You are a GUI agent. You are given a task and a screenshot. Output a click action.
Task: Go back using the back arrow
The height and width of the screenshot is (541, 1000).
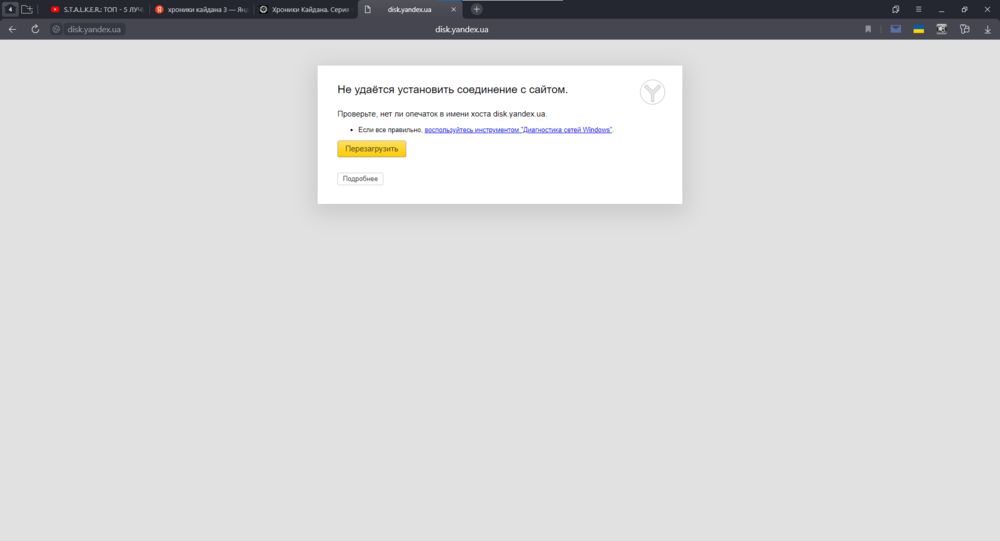(x=12, y=29)
